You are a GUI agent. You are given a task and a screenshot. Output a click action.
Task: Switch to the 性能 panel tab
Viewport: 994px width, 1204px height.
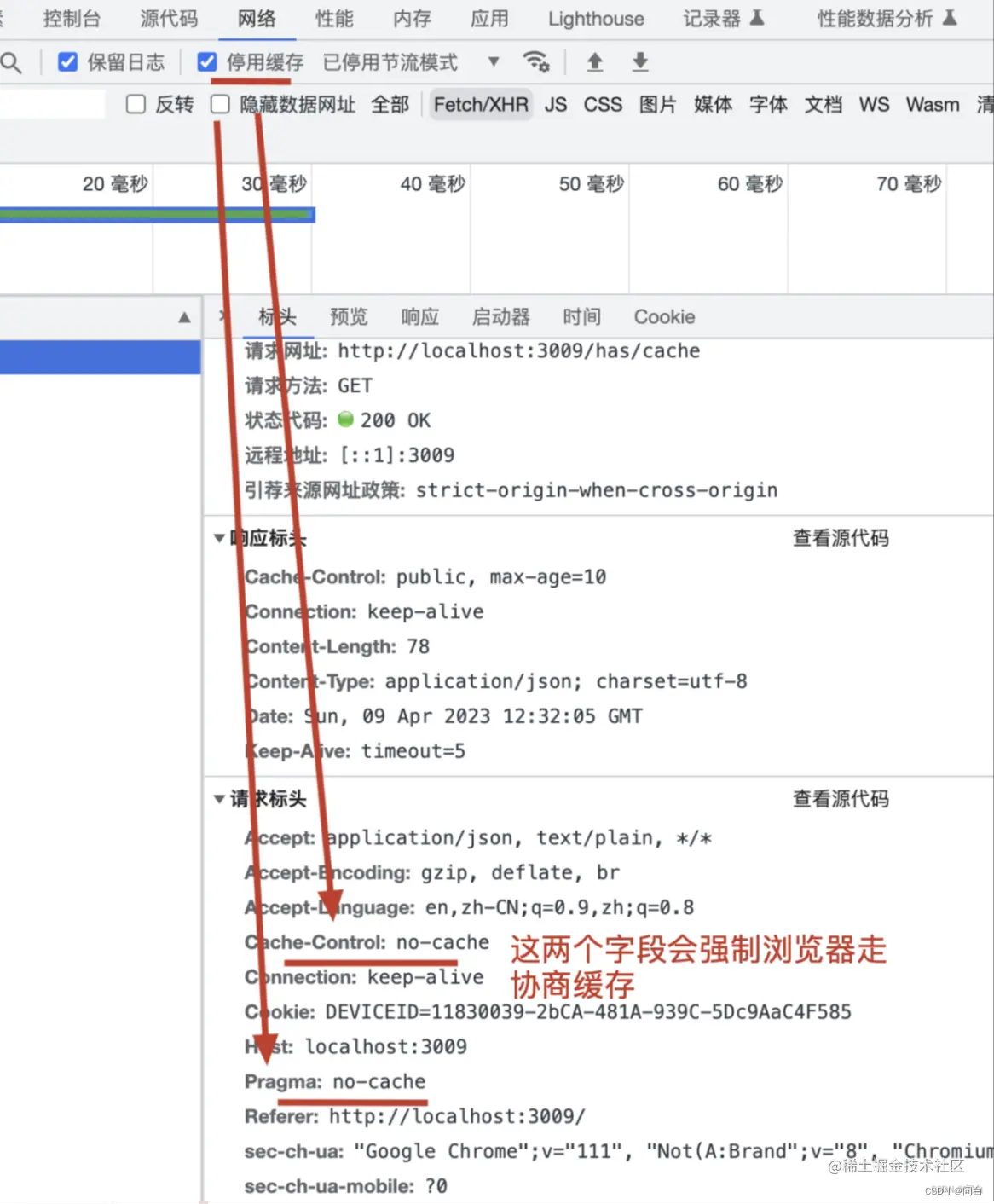point(333,19)
